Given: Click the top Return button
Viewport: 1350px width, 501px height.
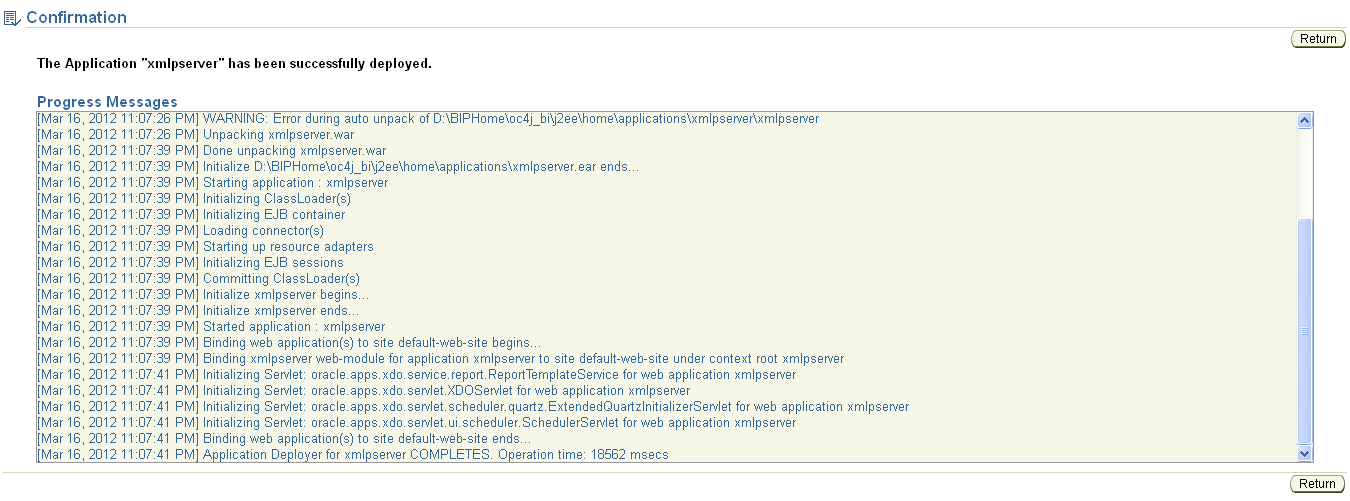Looking at the screenshot, I should pyautogui.click(x=1318, y=39).
